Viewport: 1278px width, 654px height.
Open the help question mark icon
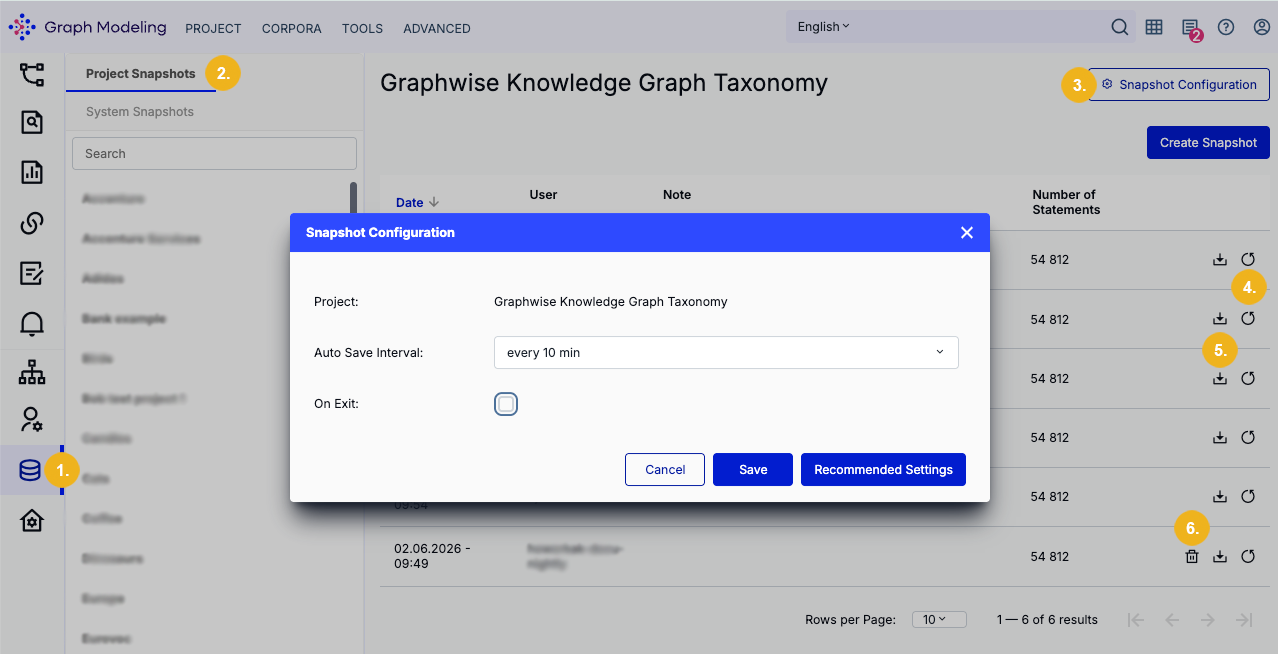point(1226,27)
